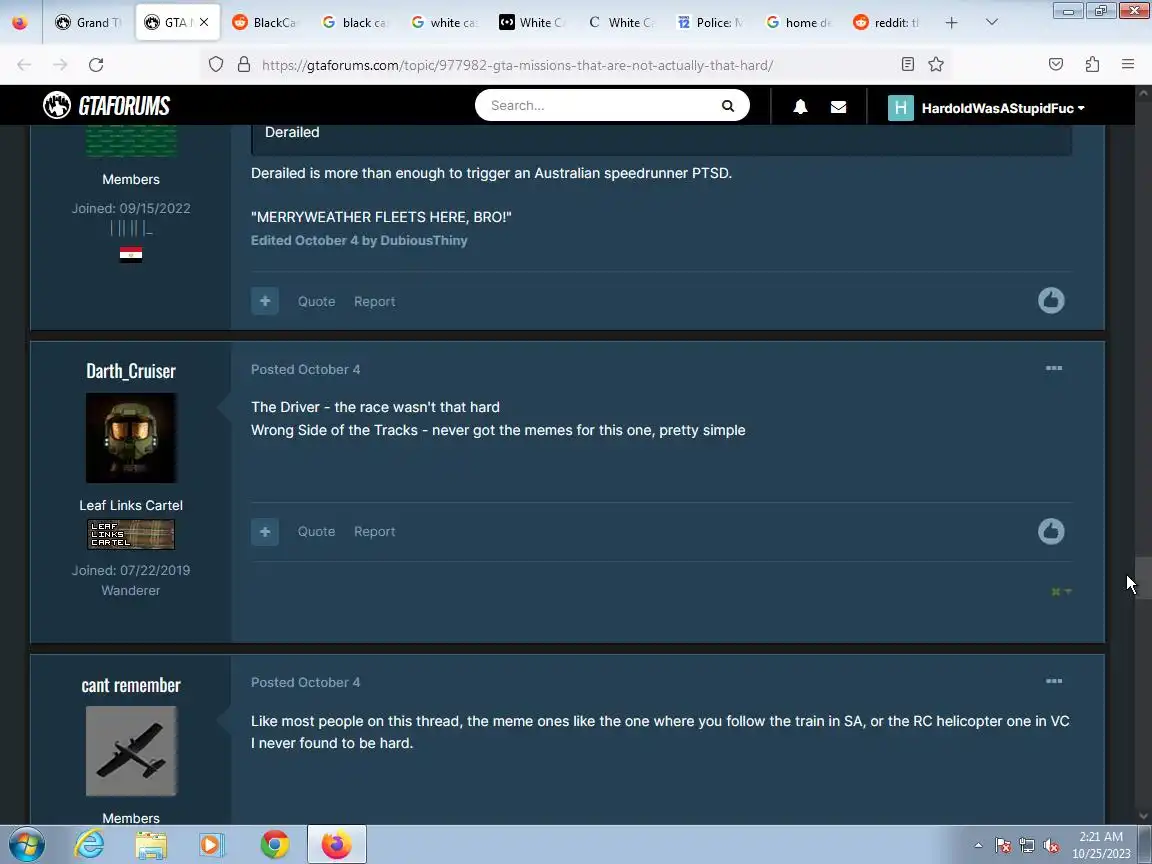The image size is (1152, 864).
Task: Switch to the Police tab
Action: (x=711, y=23)
